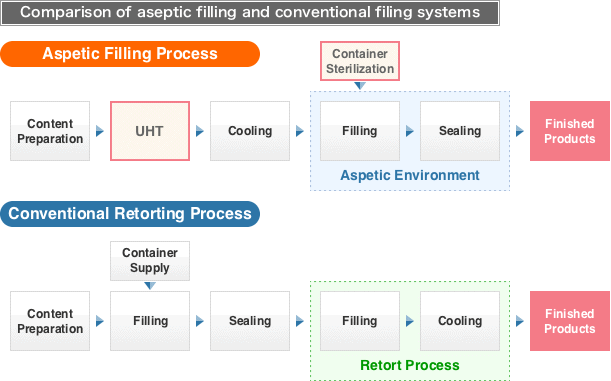Click the blue arrow below Container Supply
Screen dimensions: 611x381
pos(150,286)
